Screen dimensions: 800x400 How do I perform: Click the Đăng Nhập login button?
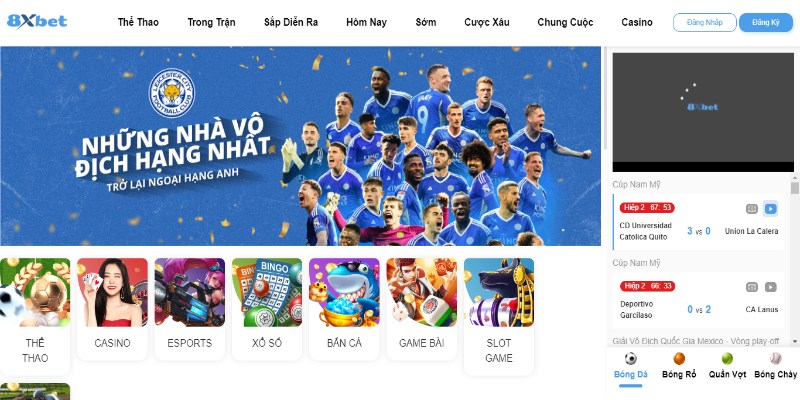705,22
